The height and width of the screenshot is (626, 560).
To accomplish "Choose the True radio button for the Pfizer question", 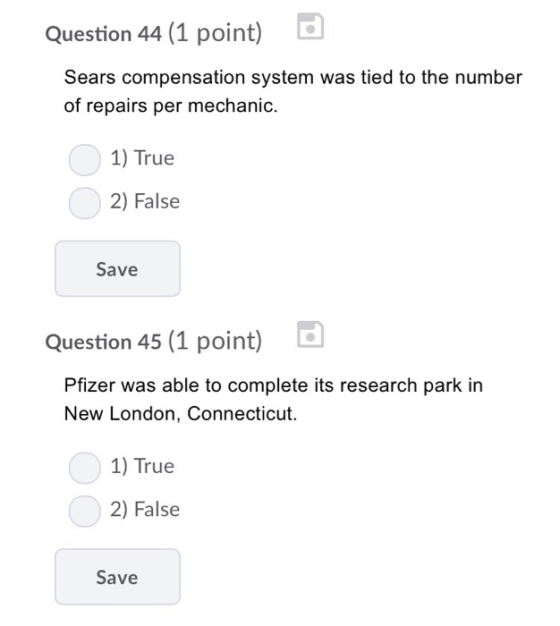I will [x=85, y=468].
